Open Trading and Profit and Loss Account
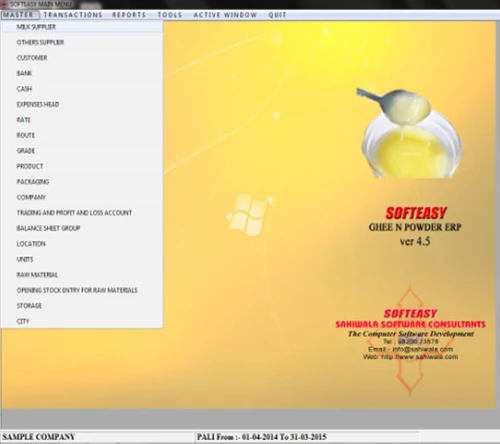 point(82,213)
